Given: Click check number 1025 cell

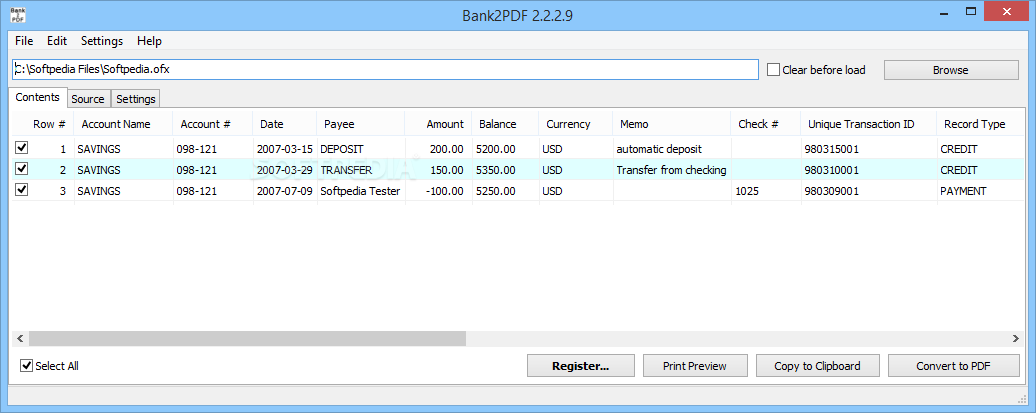Looking at the screenshot, I should (766, 191).
